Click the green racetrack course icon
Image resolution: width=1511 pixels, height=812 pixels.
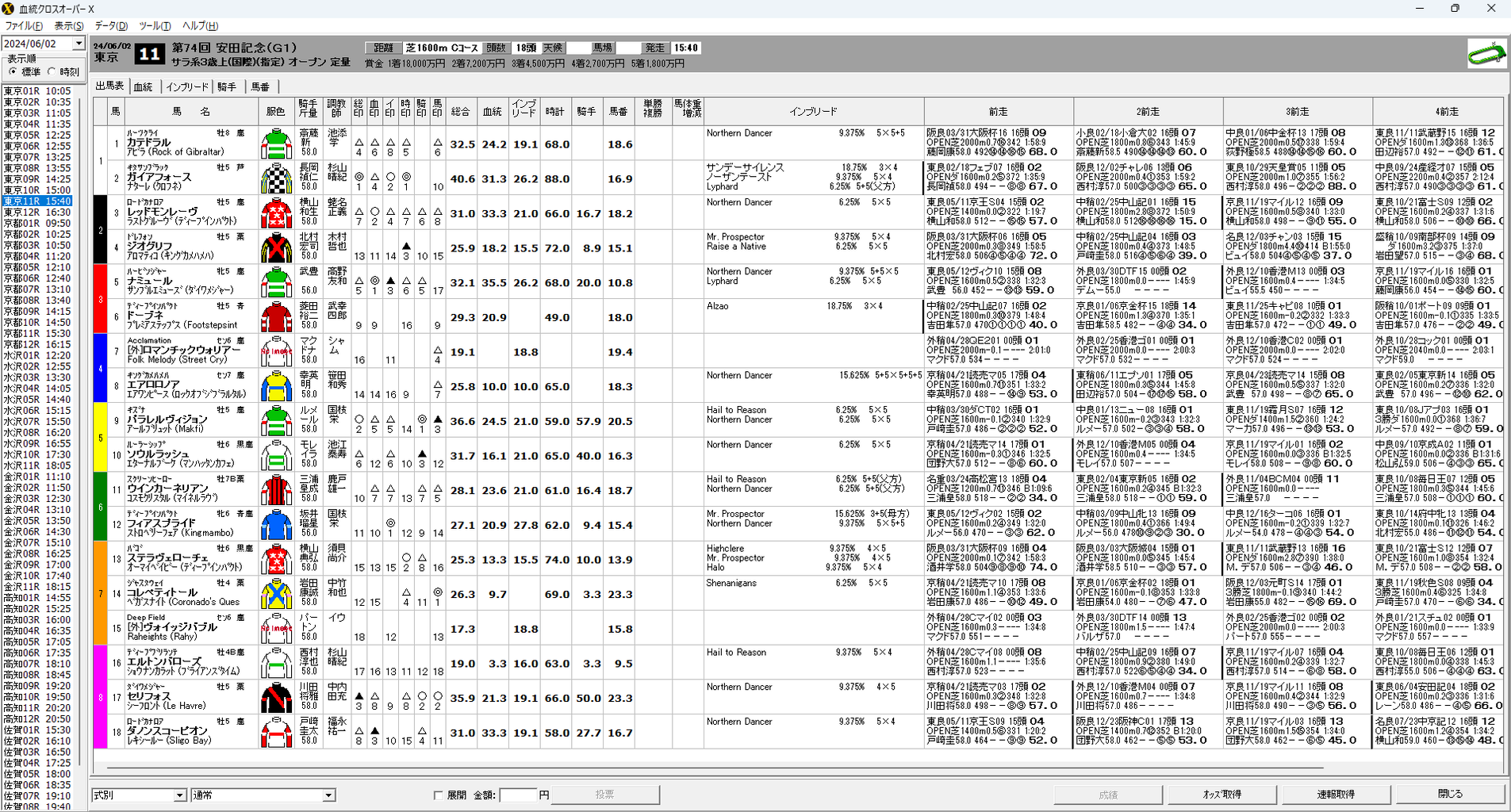tap(1486, 54)
